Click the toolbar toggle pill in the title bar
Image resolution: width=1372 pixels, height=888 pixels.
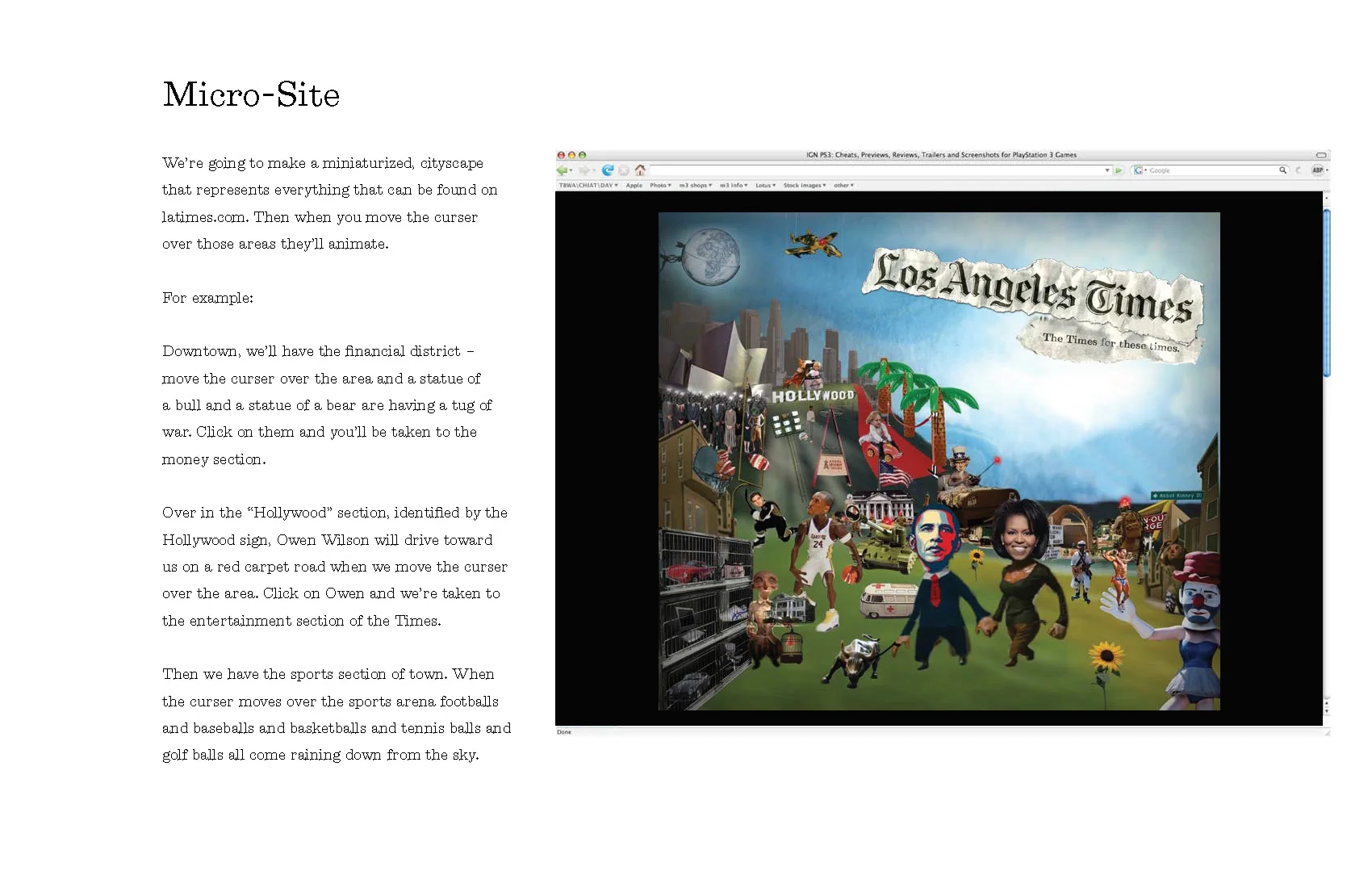click(x=1321, y=155)
